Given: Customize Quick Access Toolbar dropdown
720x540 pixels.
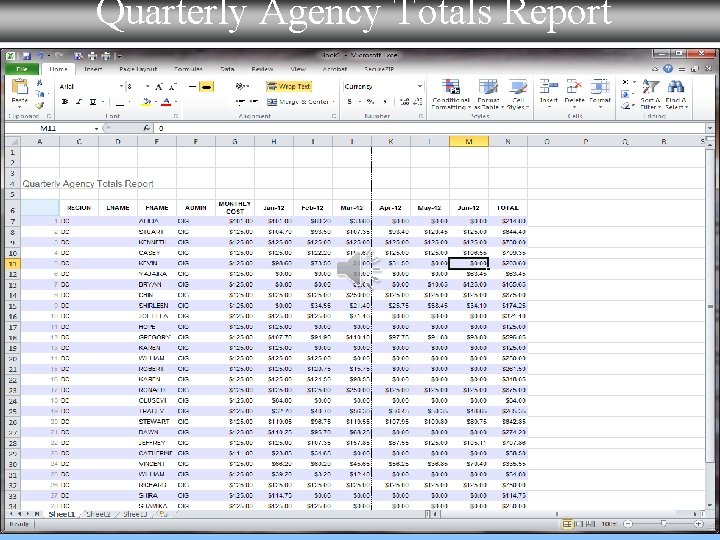Looking at the screenshot, I should coord(119,56).
